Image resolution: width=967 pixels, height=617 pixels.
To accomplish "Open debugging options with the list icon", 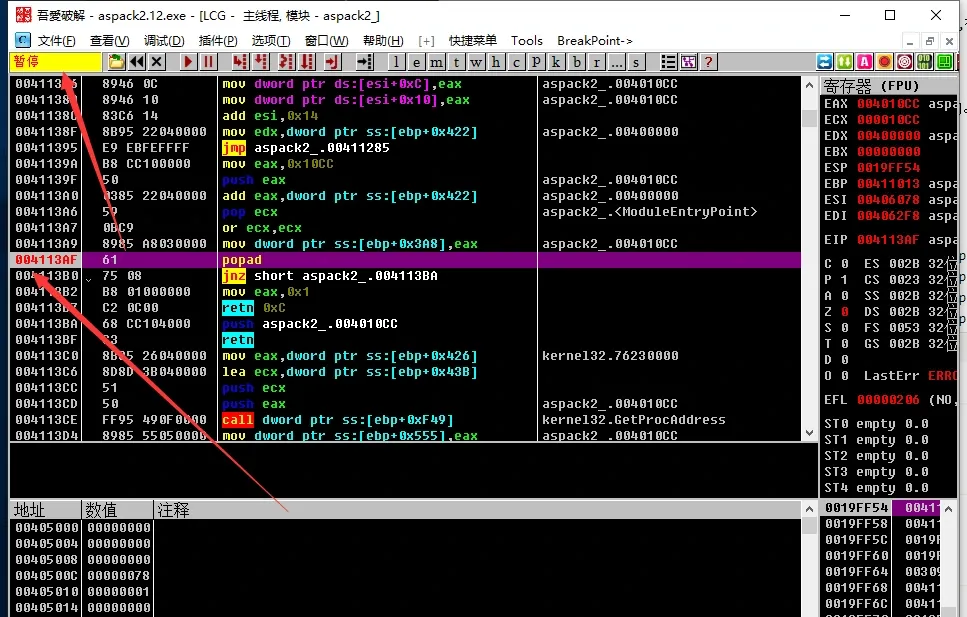I will (668, 62).
